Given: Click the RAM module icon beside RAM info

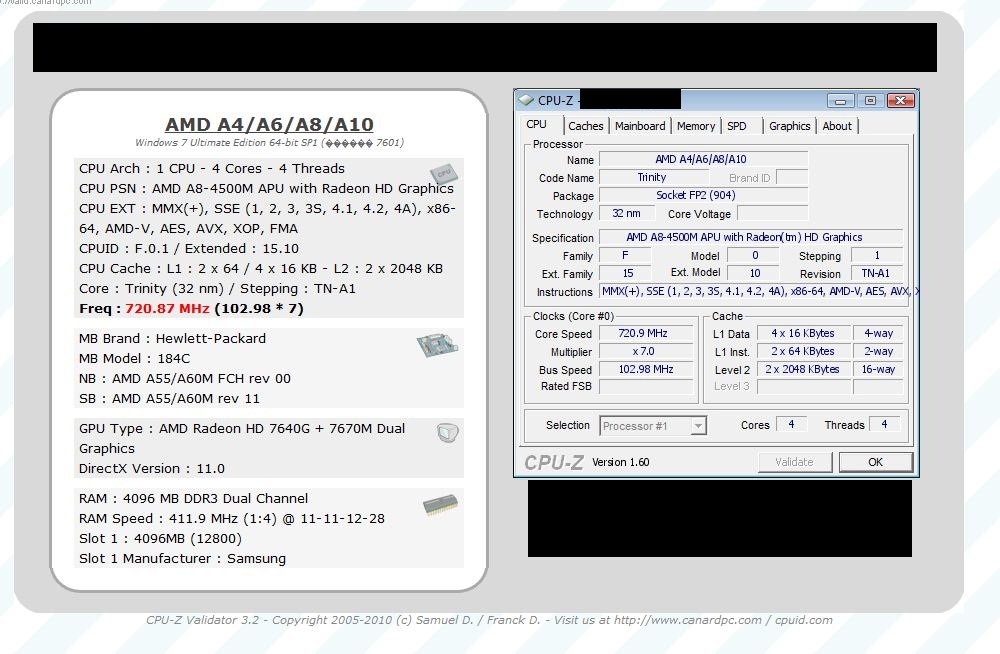Looking at the screenshot, I should [440, 504].
